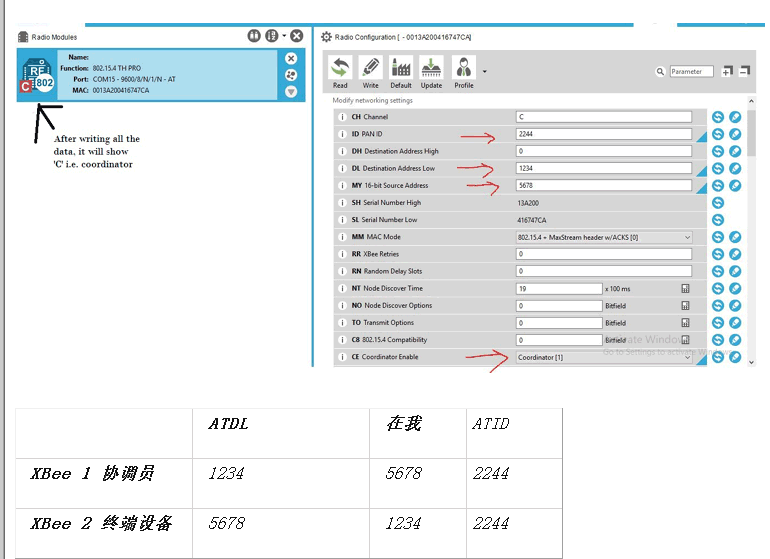Click the Parameter search field
Viewport: 770px width, 559px height.
pyautogui.click(x=691, y=72)
